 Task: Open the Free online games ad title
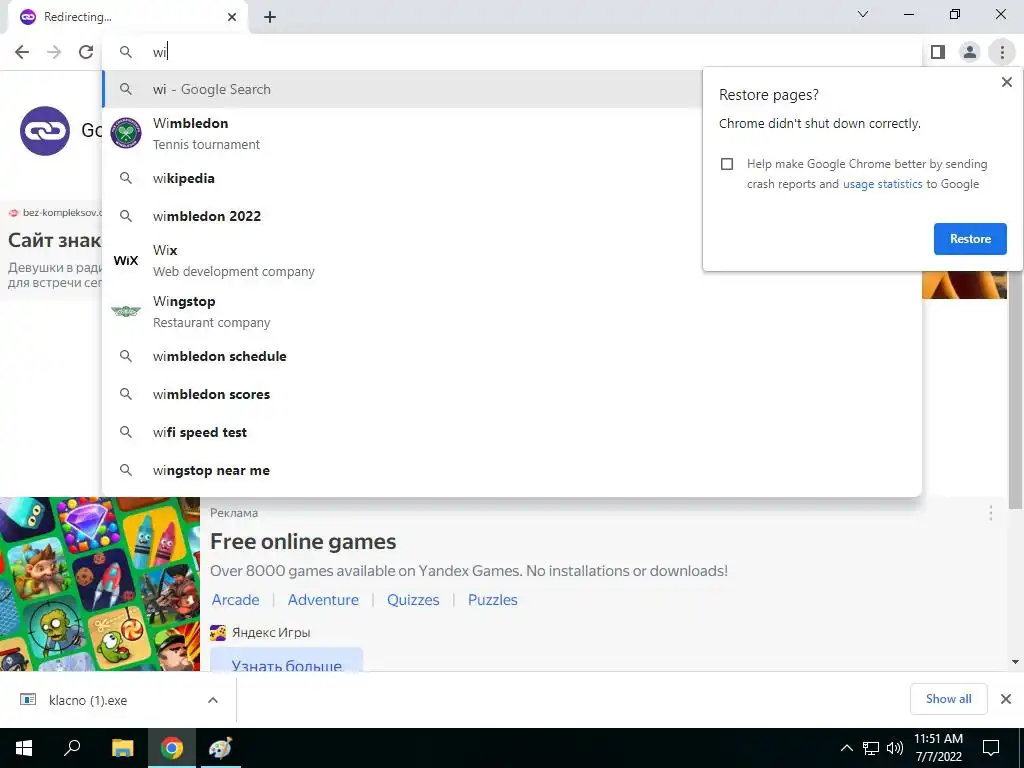click(x=303, y=542)
